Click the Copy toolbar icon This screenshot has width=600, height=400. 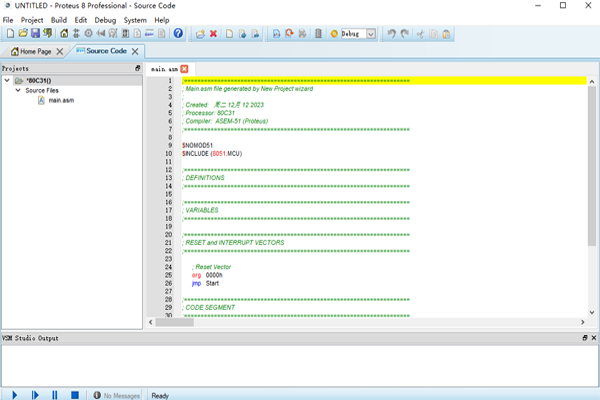(434, 34)
